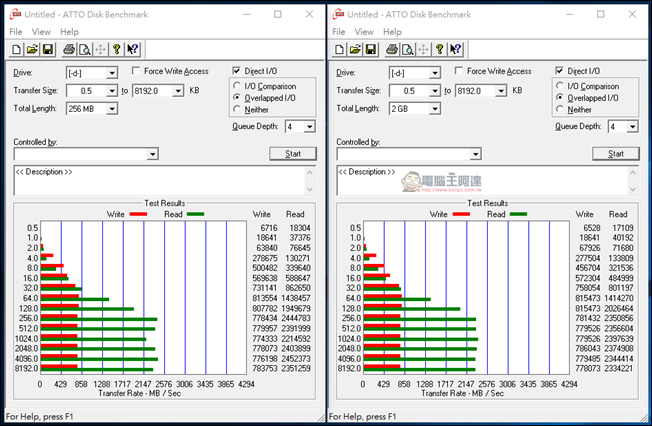The image size is (652, 426).
Task: Click Print Preview icon in right window toolbar
Action: tap(408, 50)
